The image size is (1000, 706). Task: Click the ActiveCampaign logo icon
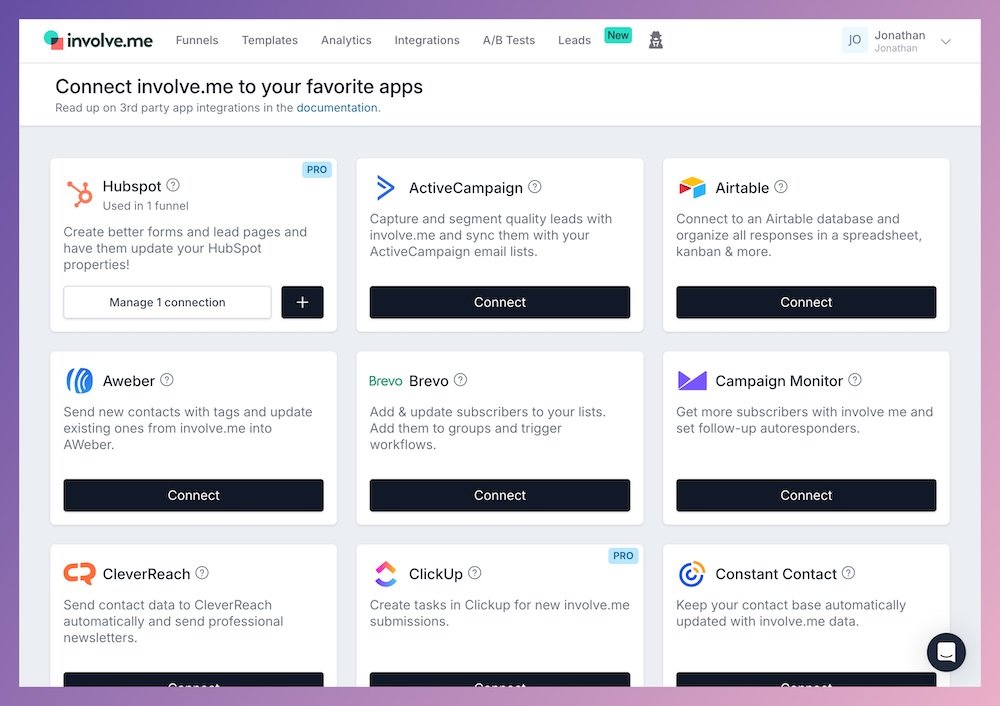[x=387, y=187]
